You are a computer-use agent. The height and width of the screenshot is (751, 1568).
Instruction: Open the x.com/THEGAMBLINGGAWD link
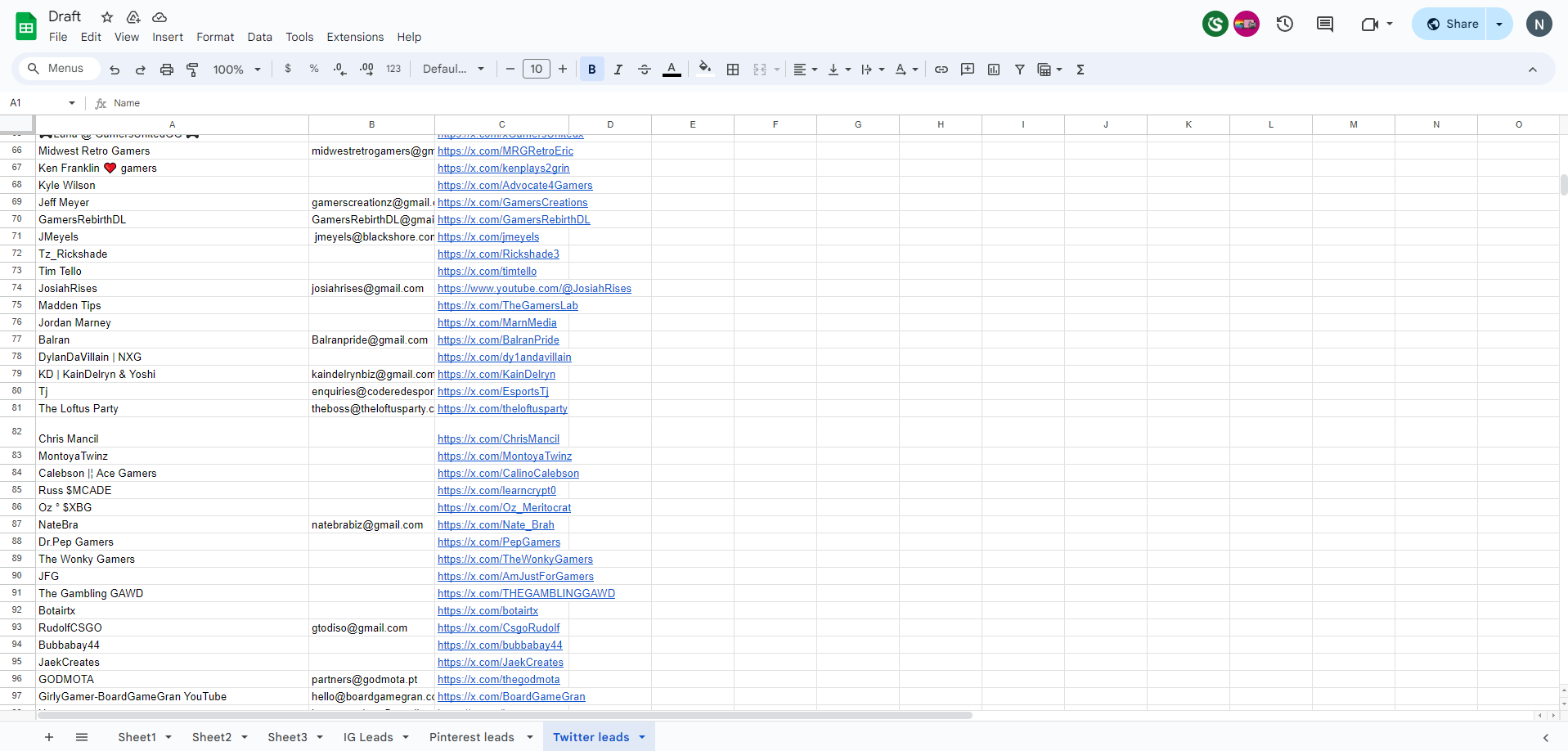[x=526, y=593]
